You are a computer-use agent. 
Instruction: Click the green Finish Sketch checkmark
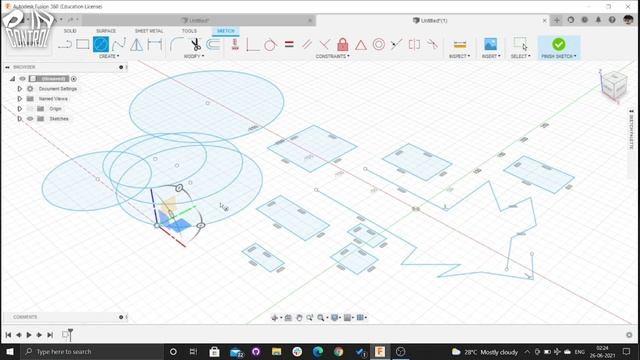(559, 44)
